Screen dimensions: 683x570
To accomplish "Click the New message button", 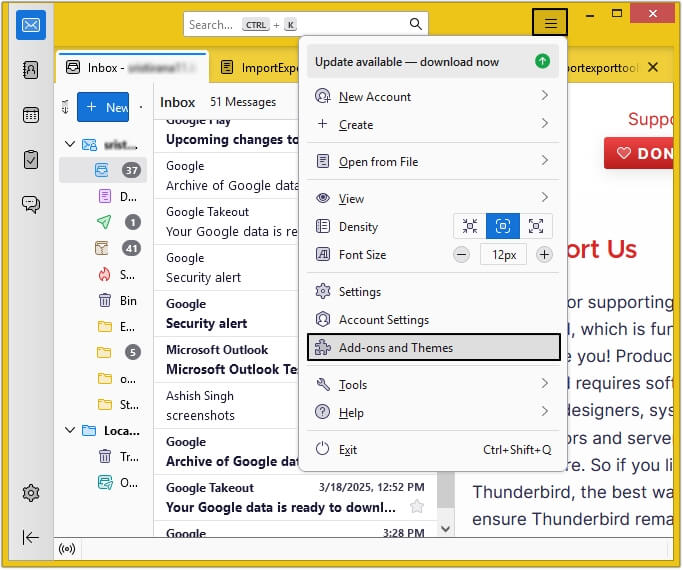I will [104, 107].
